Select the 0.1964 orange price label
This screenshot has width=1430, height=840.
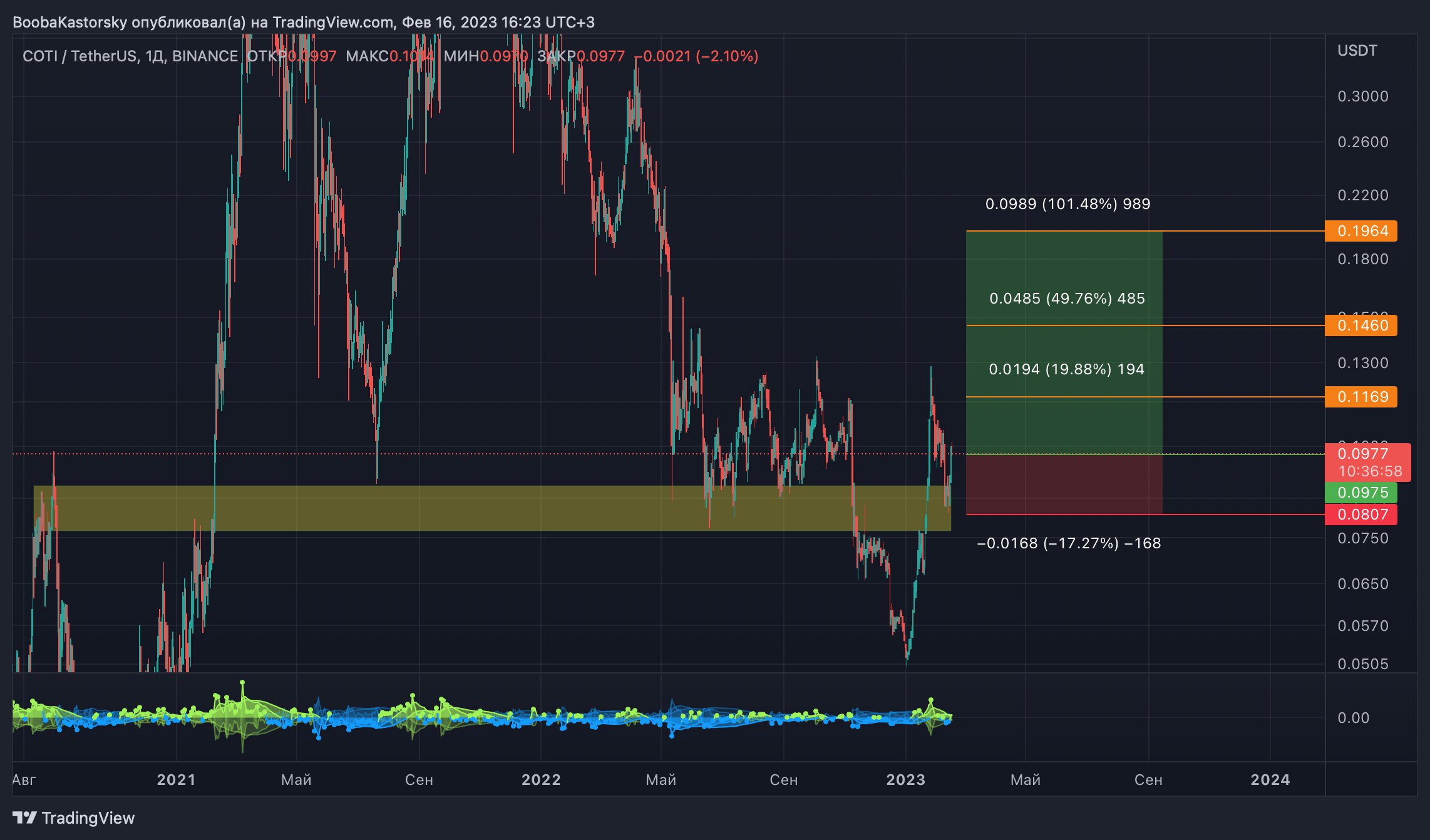[1361, 231]
